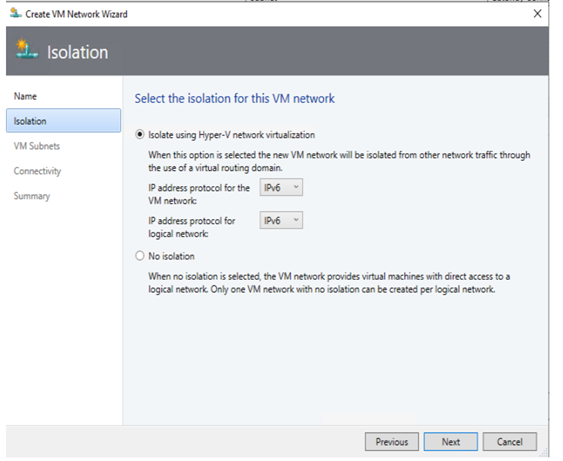563x461 pixels.
Task: Go to the Name wizard step
Action: [25, 96]
